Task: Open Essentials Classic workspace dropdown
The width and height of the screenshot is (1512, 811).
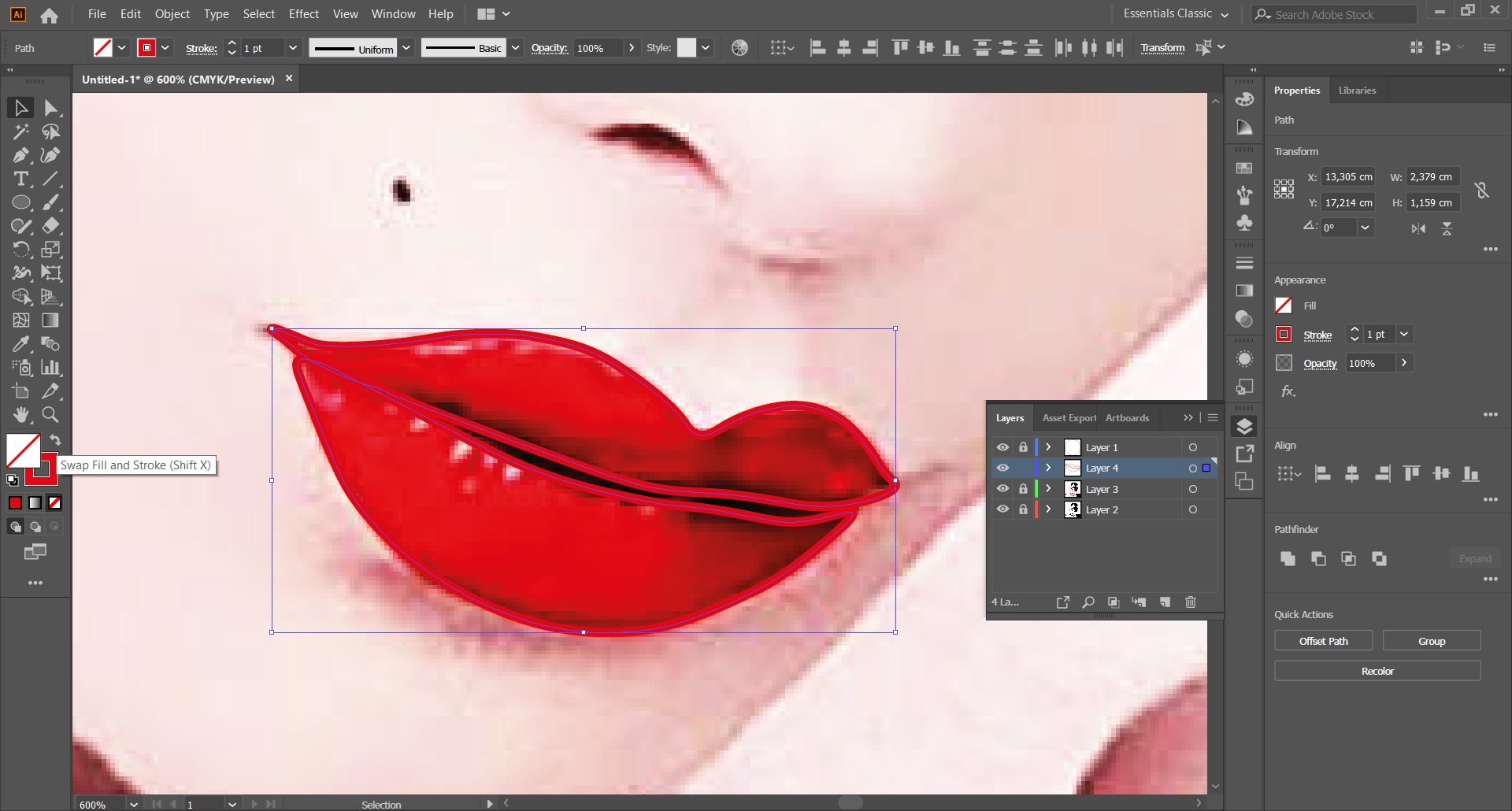Action: click(1176, 14)
